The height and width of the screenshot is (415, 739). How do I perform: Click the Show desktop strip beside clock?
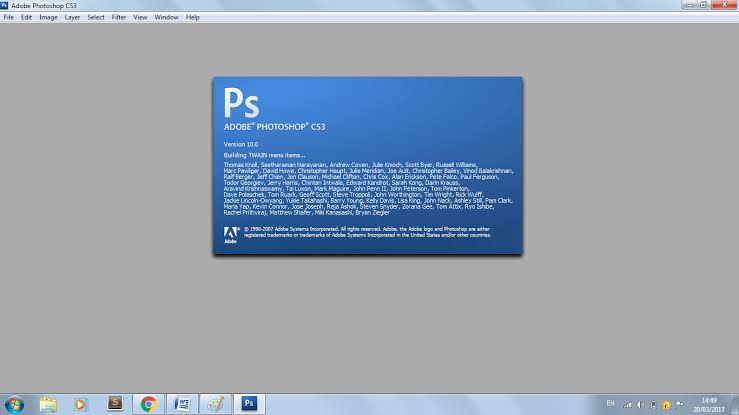coord(735,404)
